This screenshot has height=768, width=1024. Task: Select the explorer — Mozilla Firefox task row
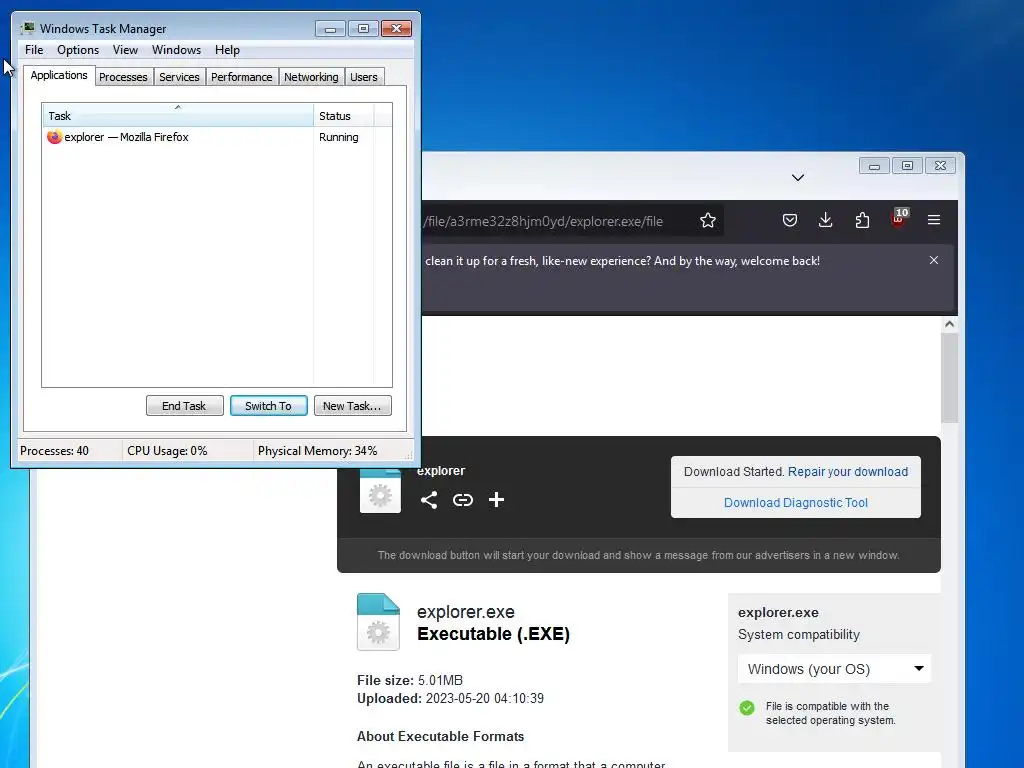click(x=217, y=137)
